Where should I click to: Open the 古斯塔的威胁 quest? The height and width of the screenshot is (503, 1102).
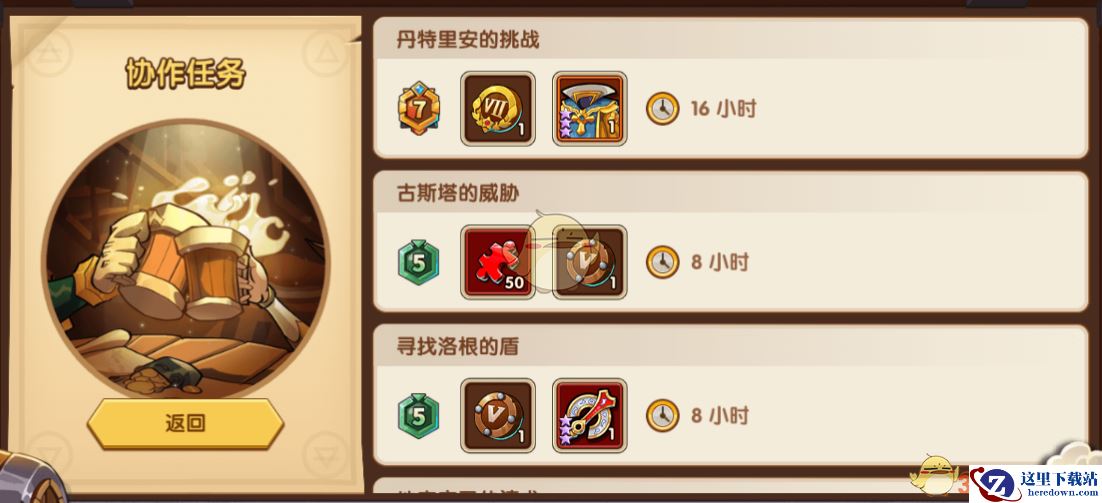730,242
